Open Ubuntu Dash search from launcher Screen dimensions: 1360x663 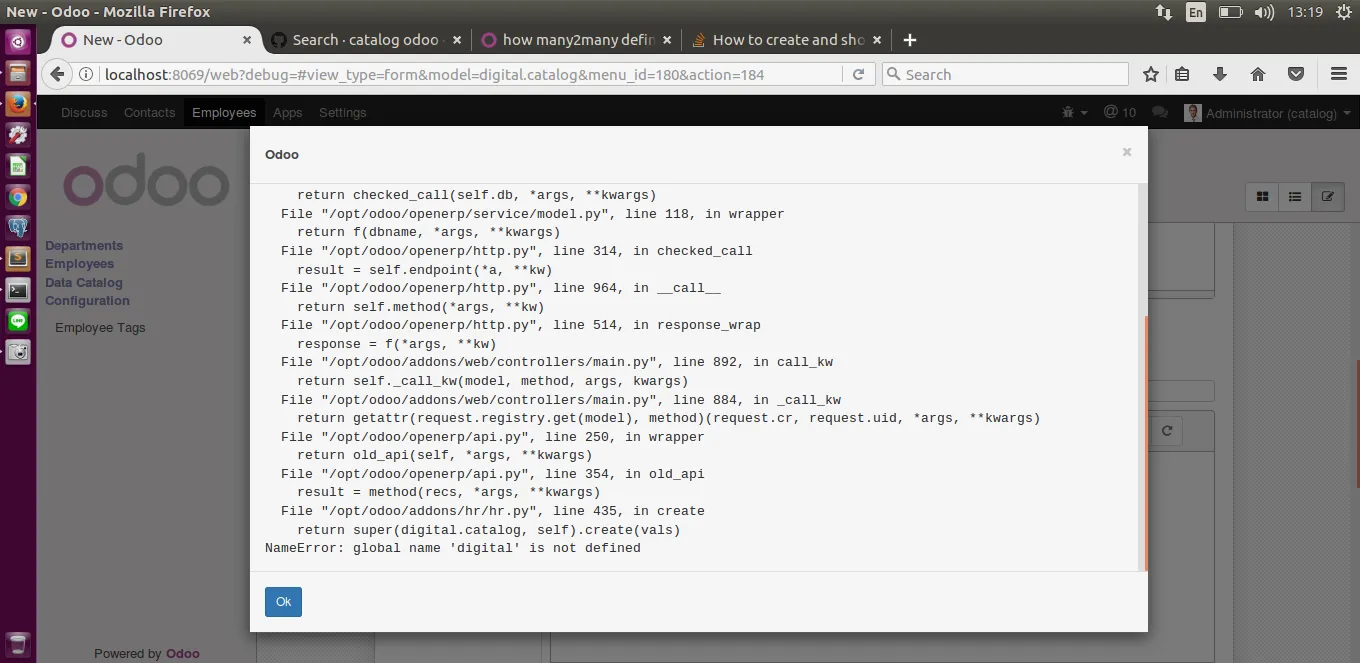coord(18,42)
